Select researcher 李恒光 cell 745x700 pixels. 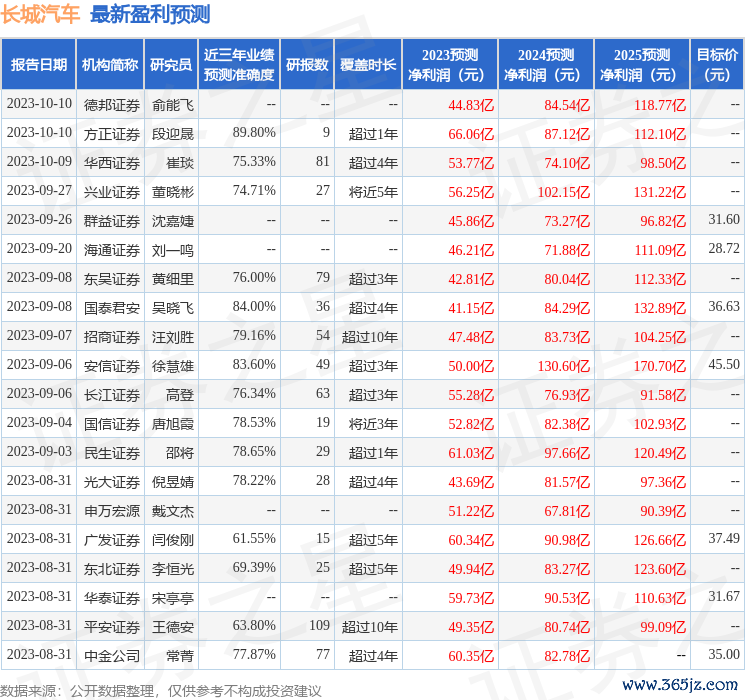[172, 569]
